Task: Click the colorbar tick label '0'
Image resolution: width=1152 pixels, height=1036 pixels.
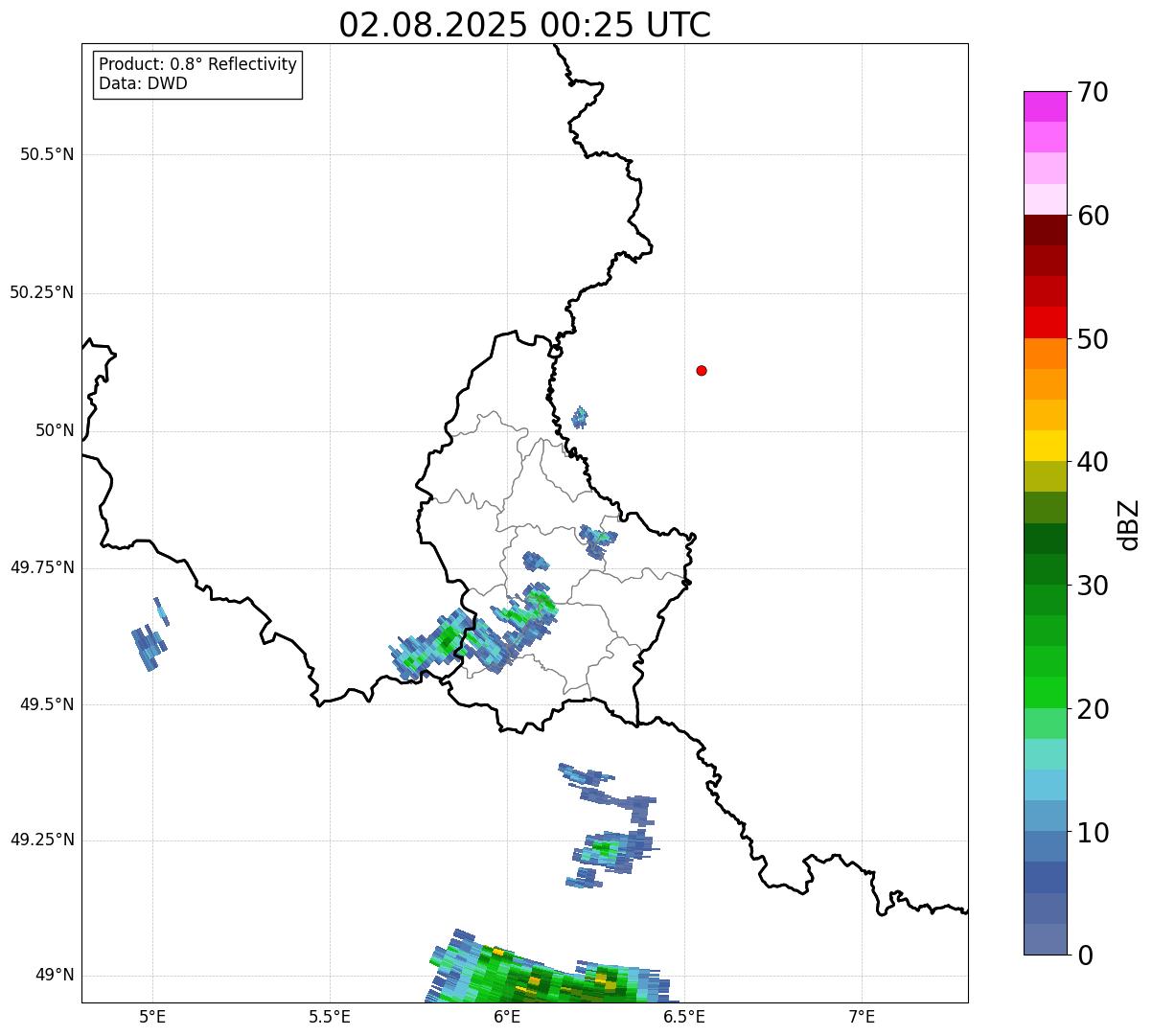Action: (1085, 955)
